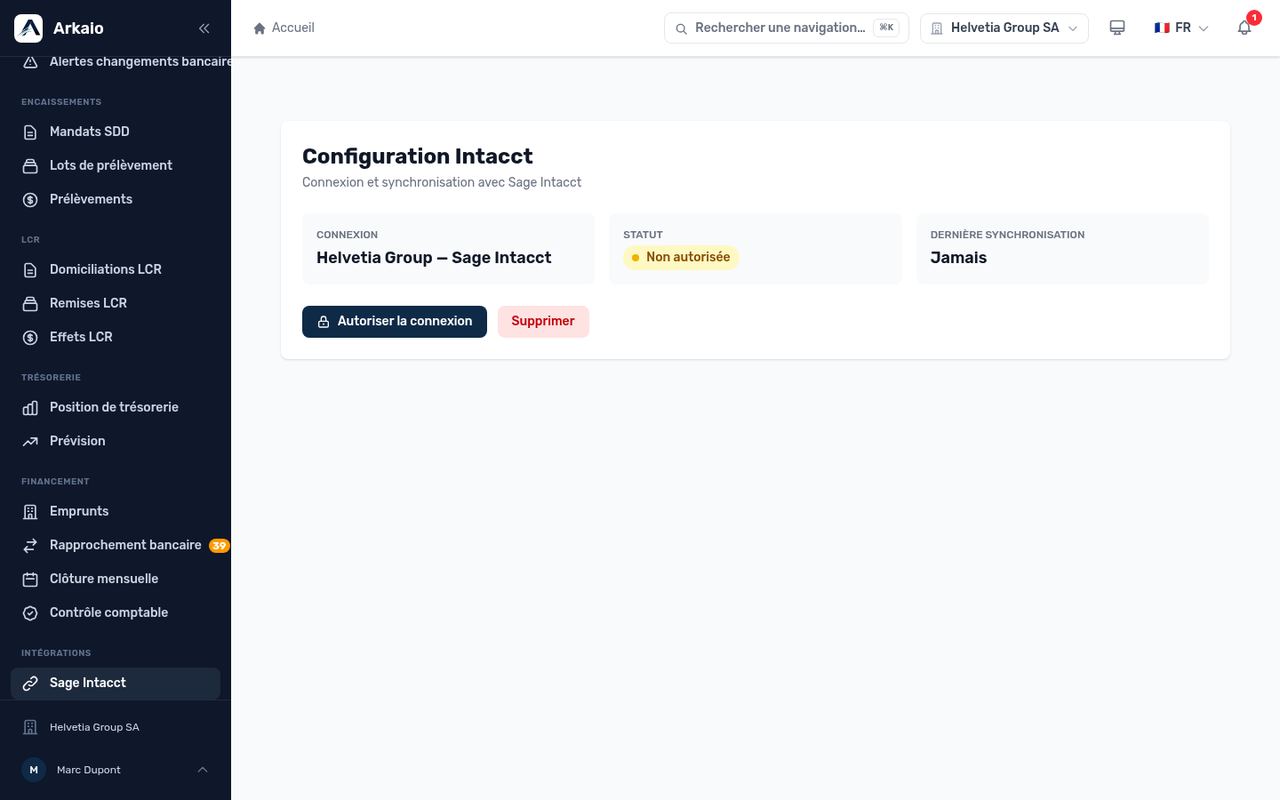
Task: Open Rapprochement bancaire in sidebar
Action: (115, 546)
